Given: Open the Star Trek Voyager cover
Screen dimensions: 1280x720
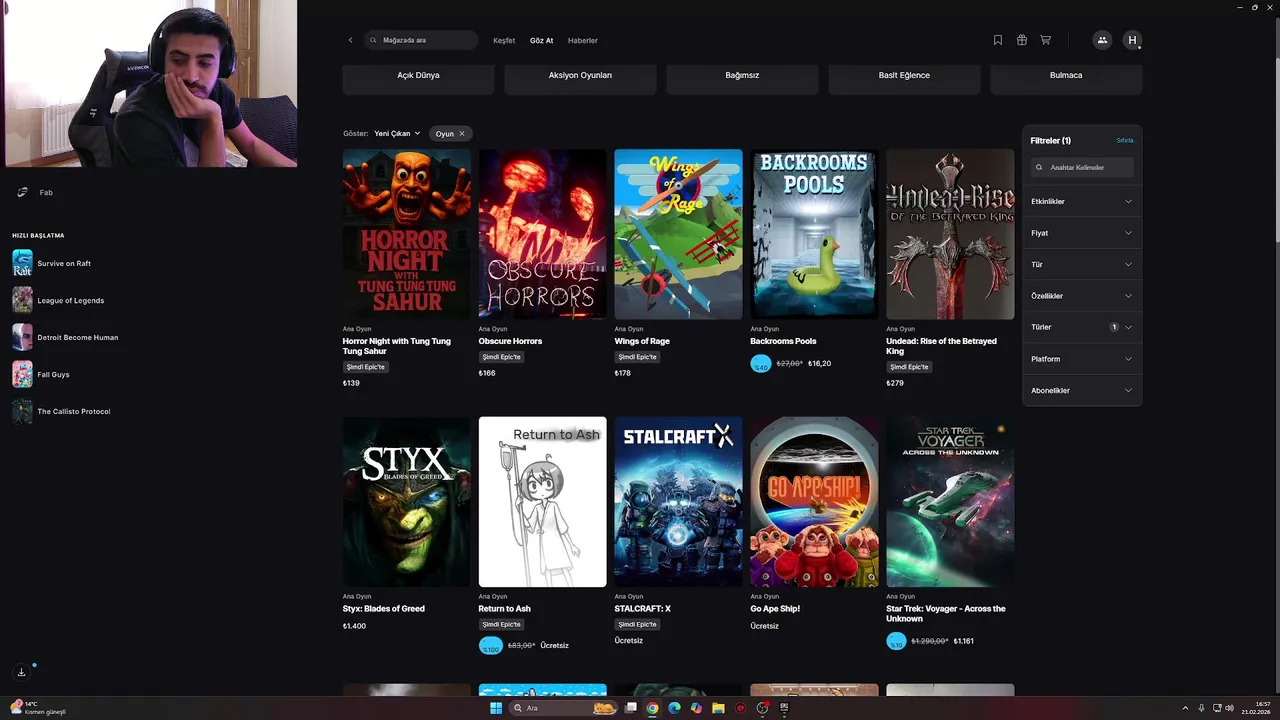Looking at the screenshot, I should 950,502.
